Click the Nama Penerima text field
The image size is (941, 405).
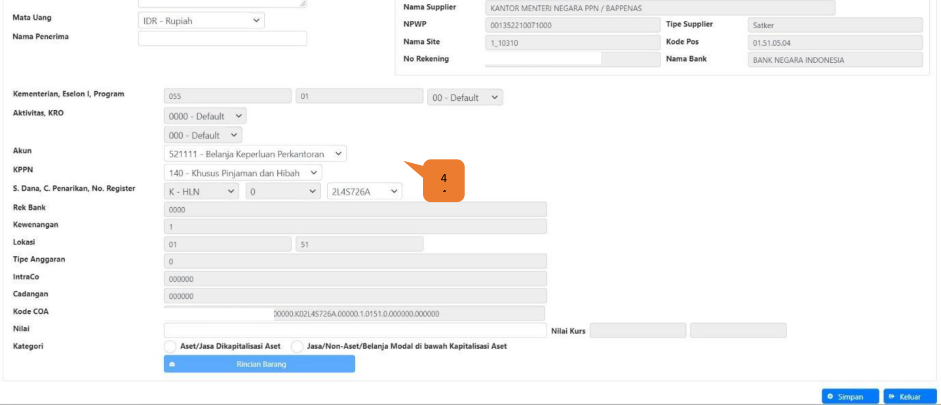point(222,39)
